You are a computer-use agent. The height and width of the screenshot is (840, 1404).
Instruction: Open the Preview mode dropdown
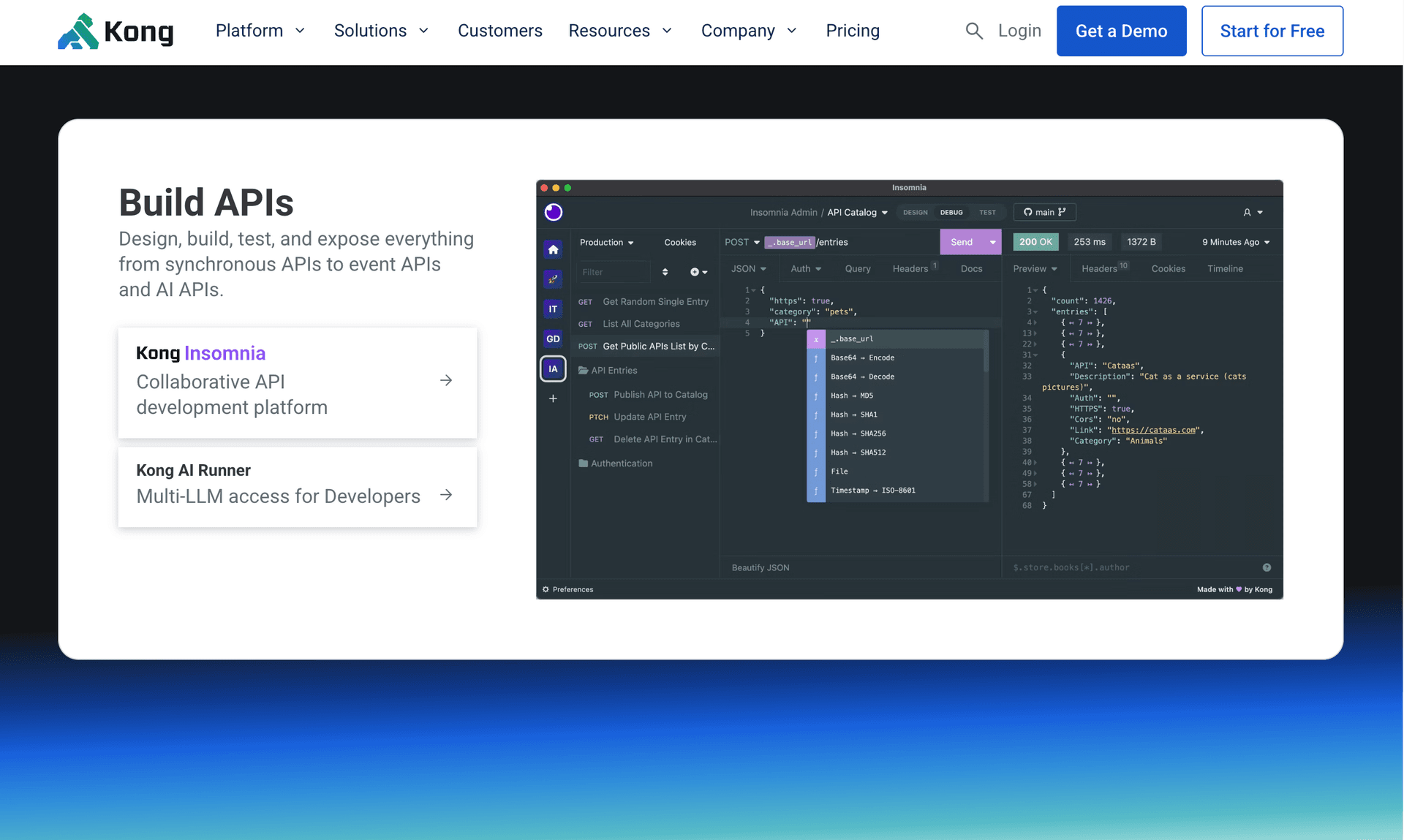(1035, 269)
